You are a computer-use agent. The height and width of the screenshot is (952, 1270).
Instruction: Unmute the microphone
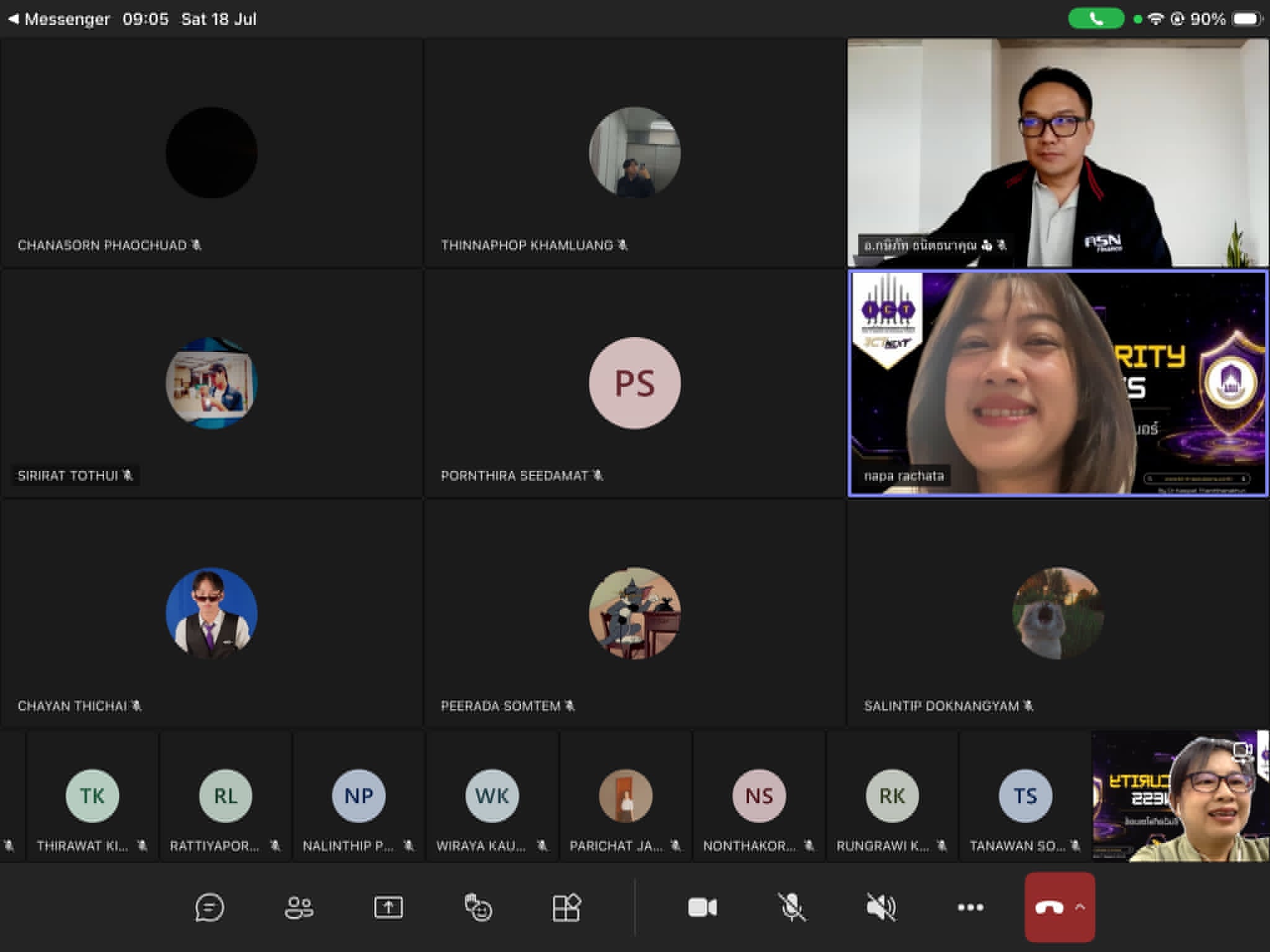tap(792, 907)
